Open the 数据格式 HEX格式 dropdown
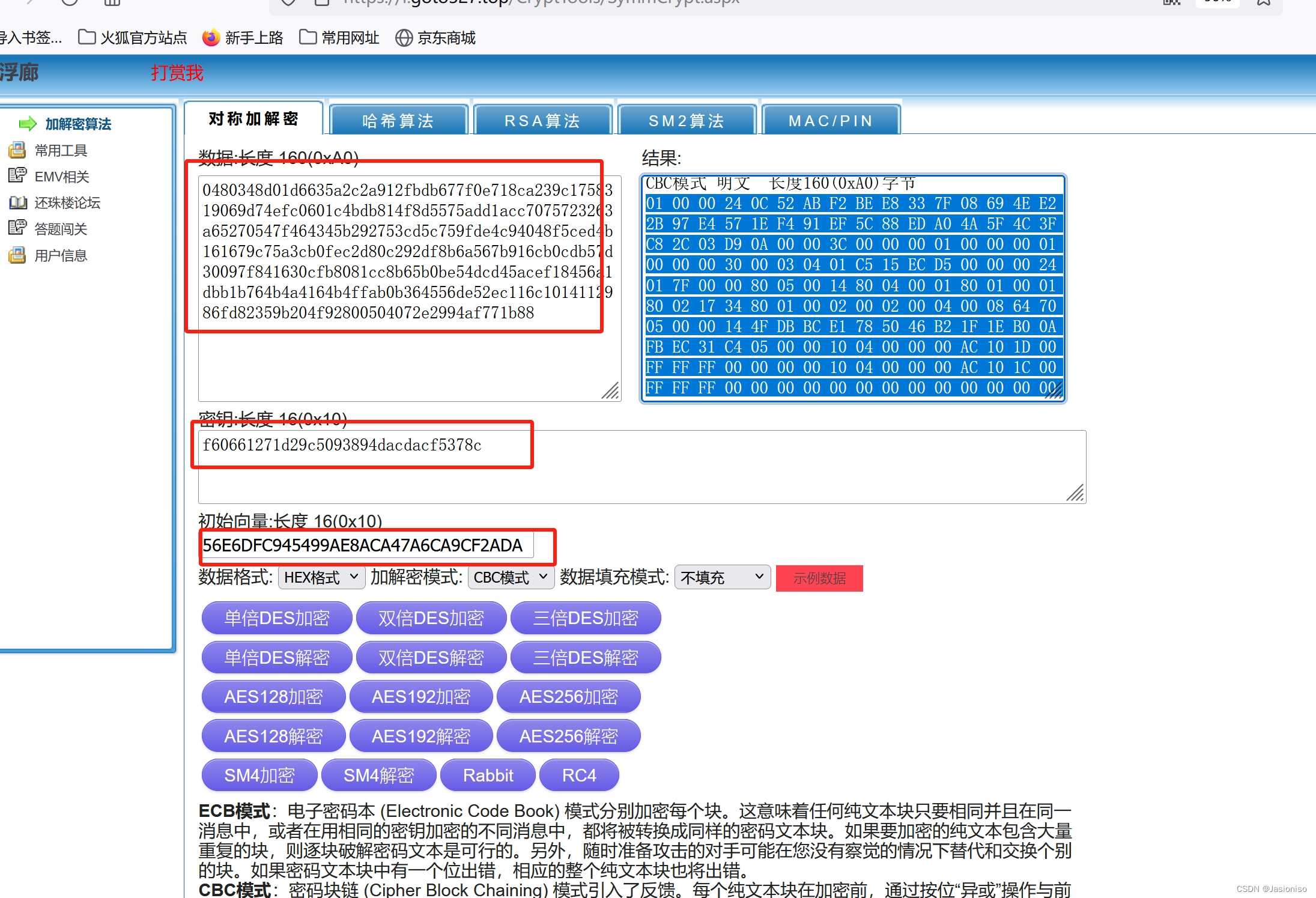The width and height of the screenshot is (1316, 898). [x=321, y=577]
